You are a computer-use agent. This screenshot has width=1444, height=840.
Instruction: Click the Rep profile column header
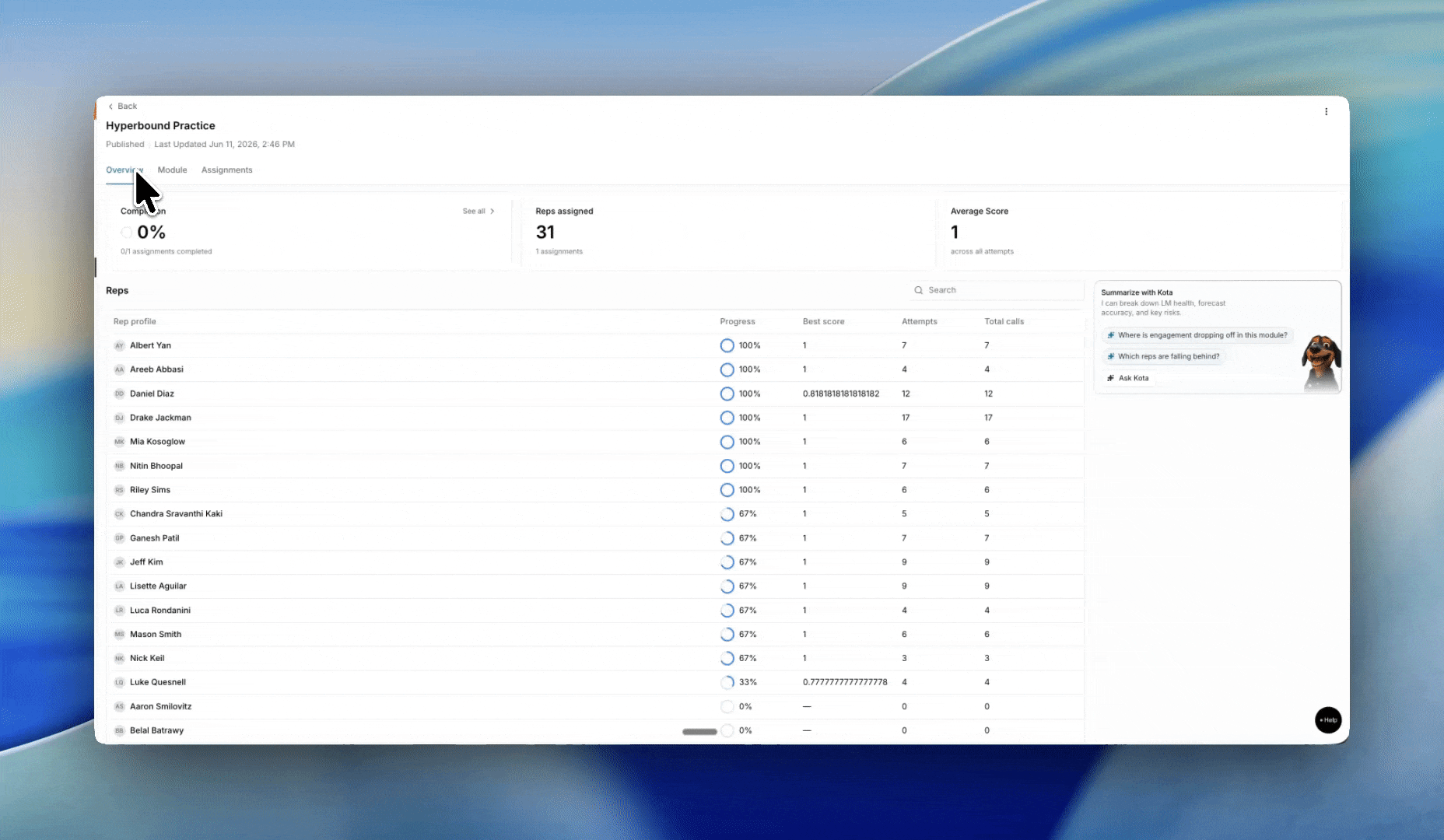(135, 321)
